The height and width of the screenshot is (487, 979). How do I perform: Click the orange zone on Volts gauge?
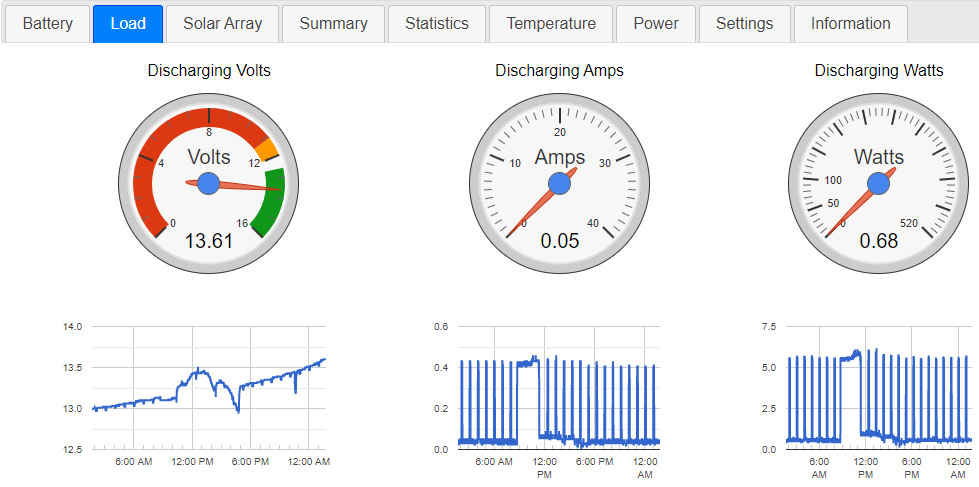coord(266,150)
